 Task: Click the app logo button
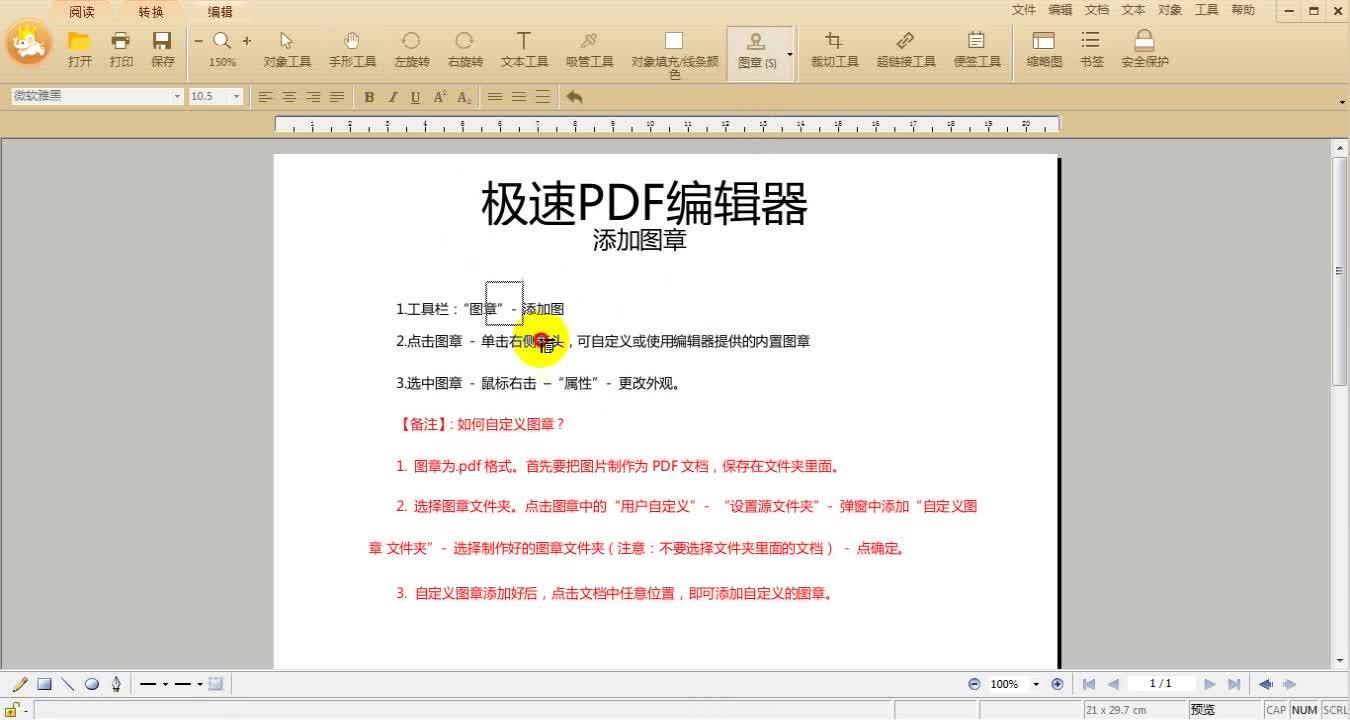coord(28,44)
